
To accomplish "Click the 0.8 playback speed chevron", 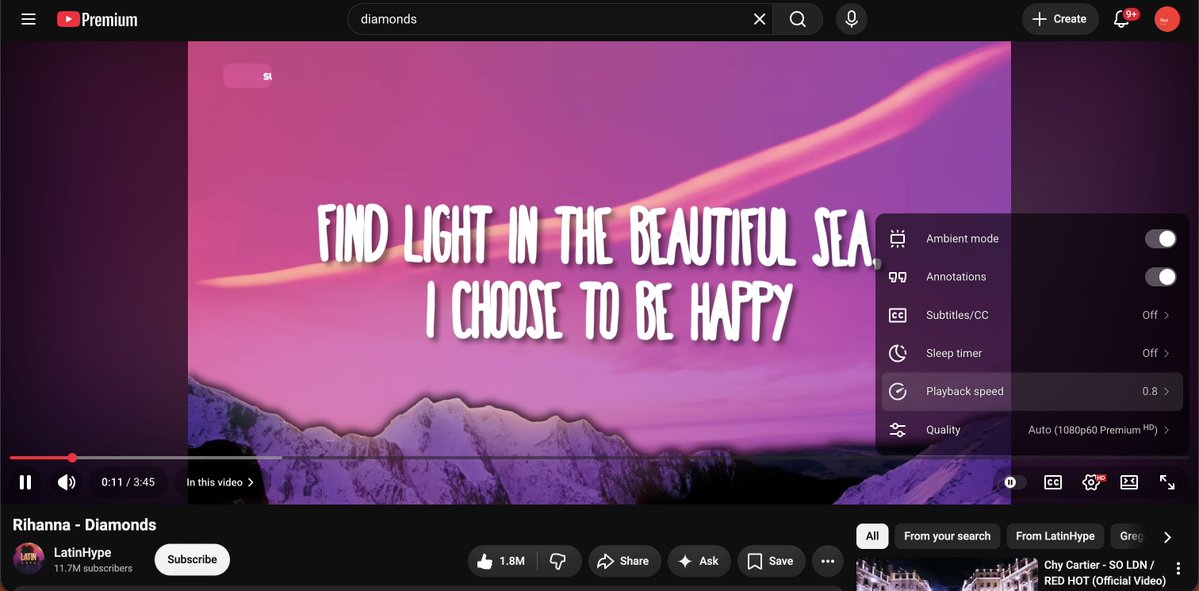I will coord(1167,391).
